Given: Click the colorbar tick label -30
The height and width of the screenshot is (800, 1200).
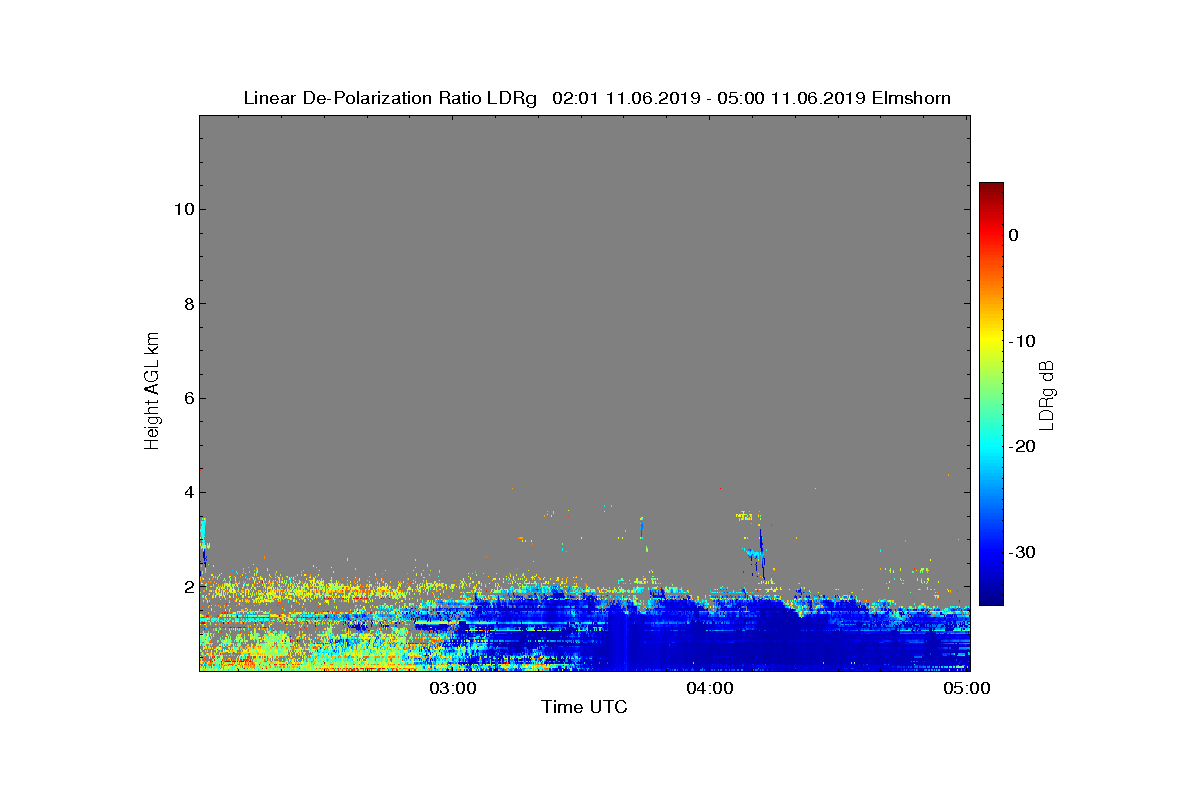Looking at the screenshot, I should point(1022,553).
